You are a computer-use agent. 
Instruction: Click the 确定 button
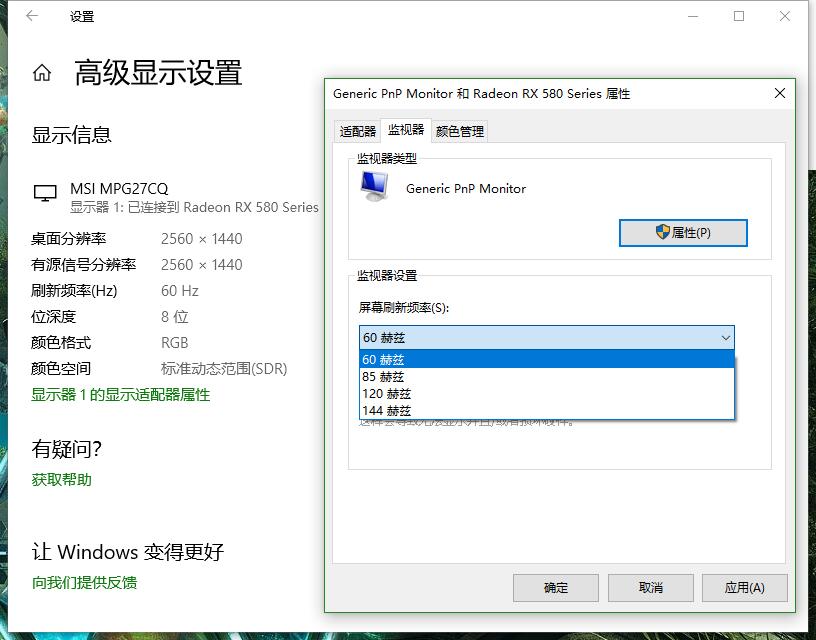[x=555, y=587]
